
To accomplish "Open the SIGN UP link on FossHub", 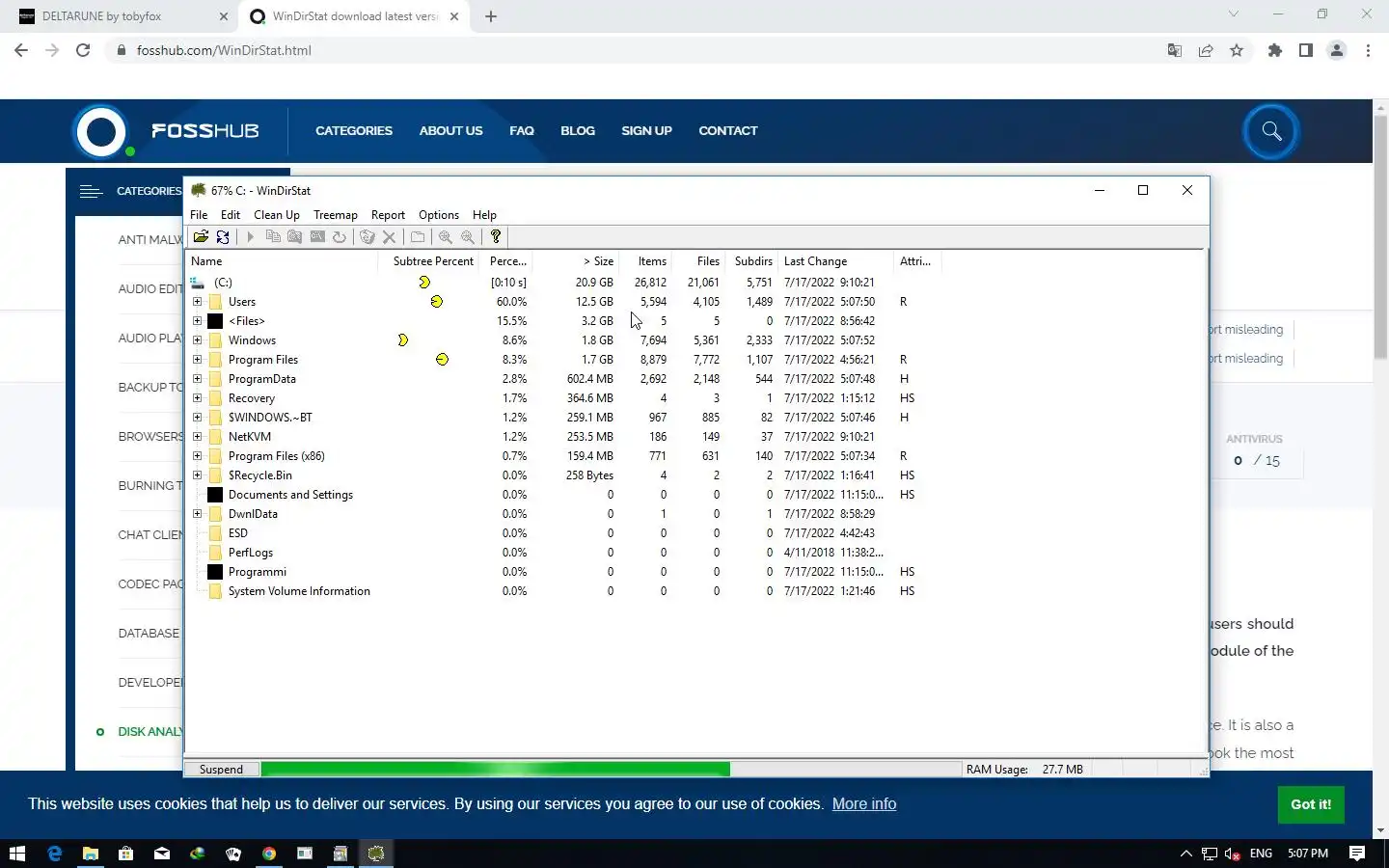I will (646, 131).
